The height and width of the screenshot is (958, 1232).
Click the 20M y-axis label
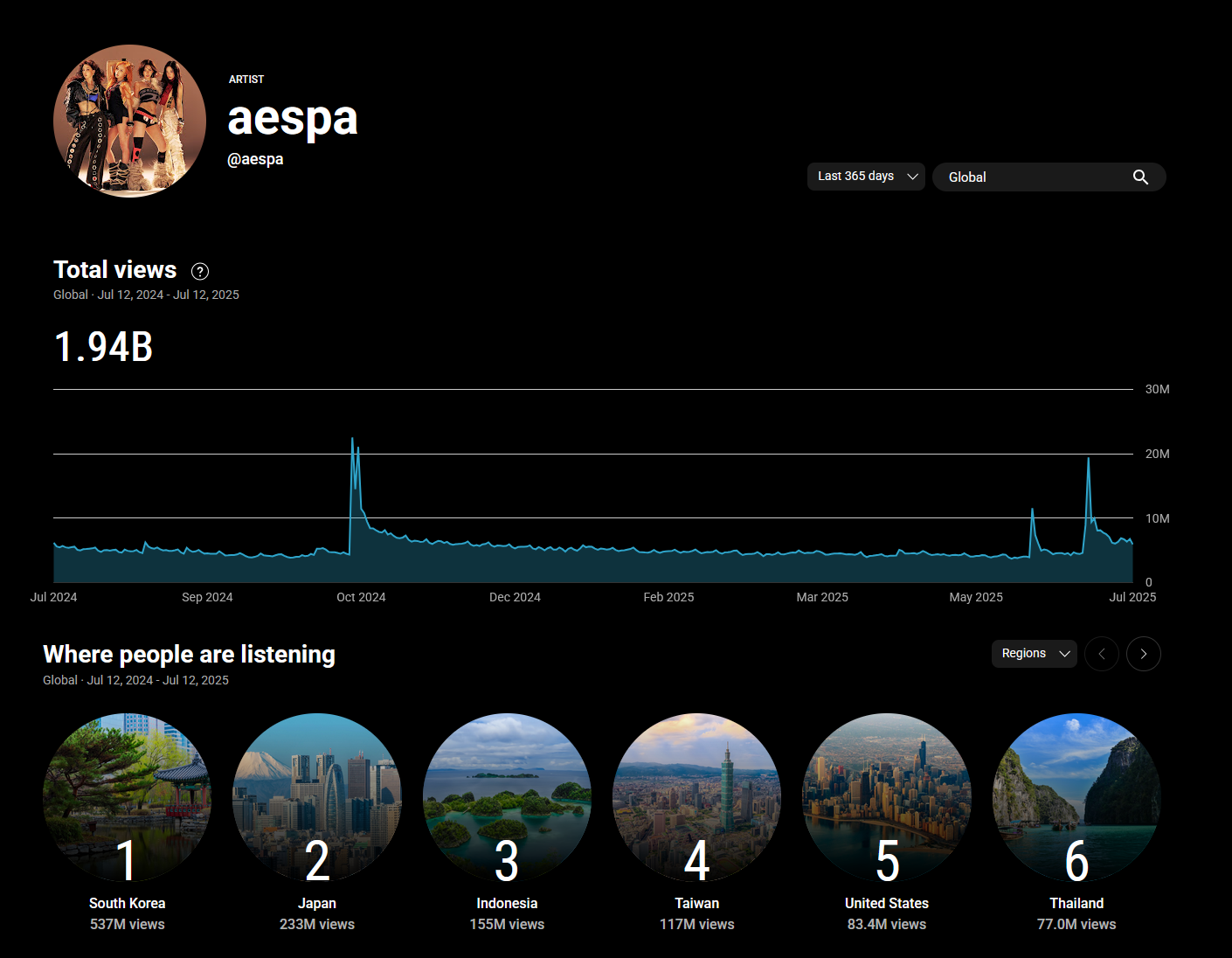pyautogui.click(x=1157, y=454)
